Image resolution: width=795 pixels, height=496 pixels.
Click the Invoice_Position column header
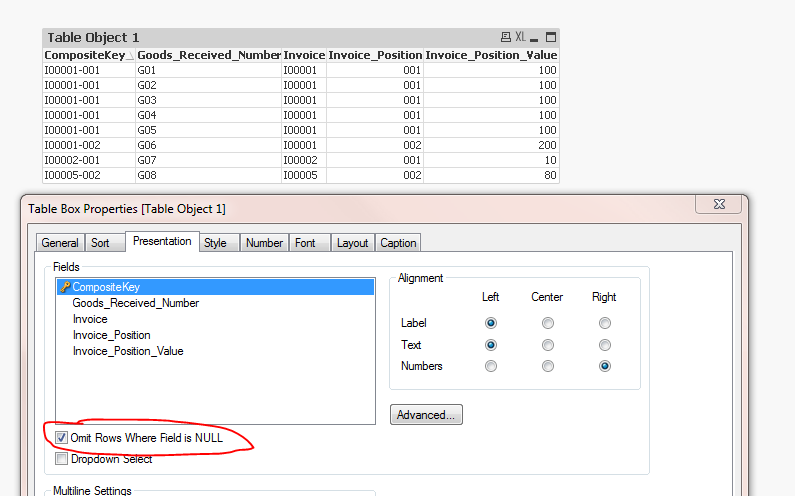point(374,55)
